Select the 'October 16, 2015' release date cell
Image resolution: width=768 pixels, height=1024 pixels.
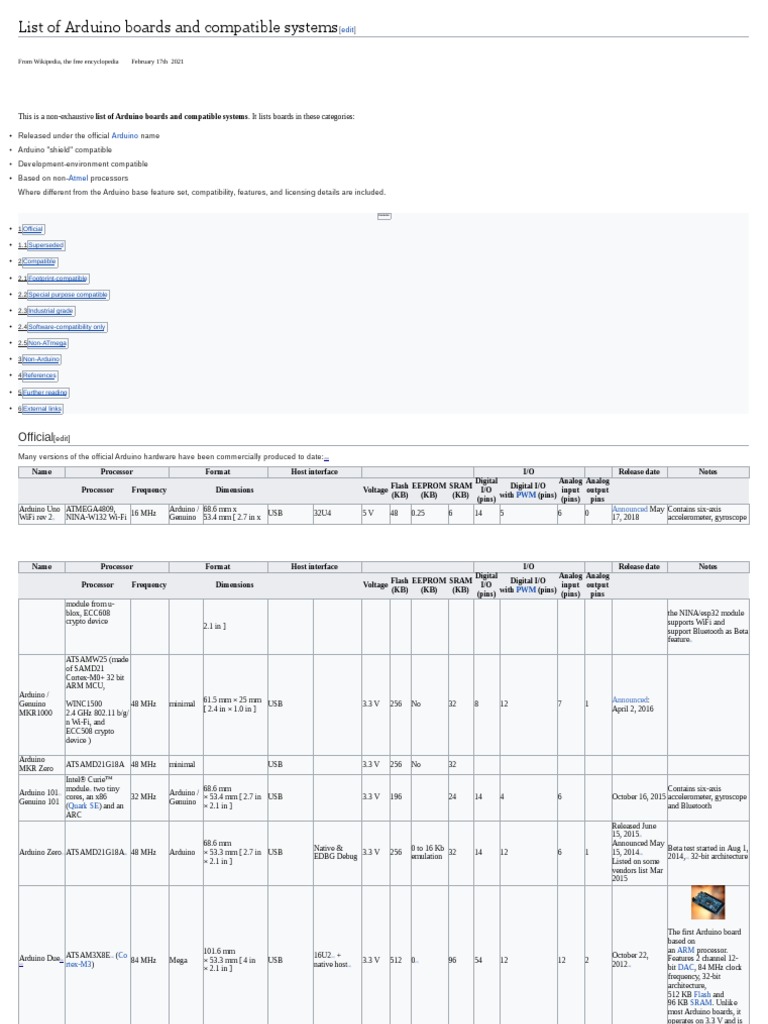[639, 797]
